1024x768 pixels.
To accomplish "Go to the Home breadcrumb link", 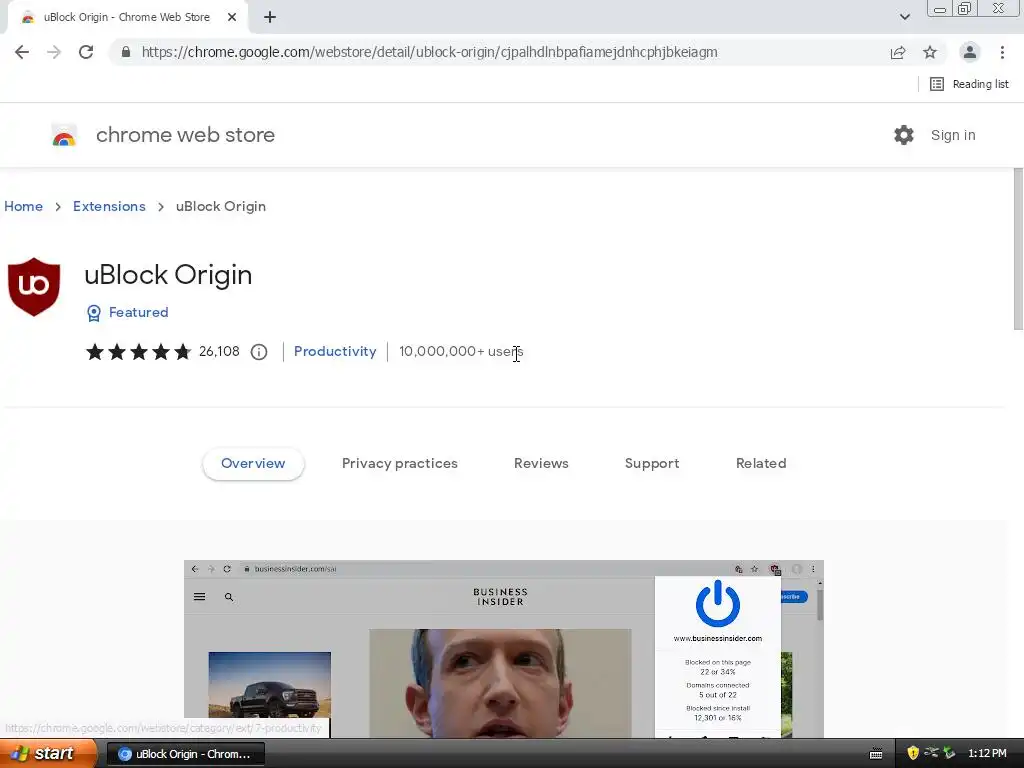I will click(x=24, y=206).
